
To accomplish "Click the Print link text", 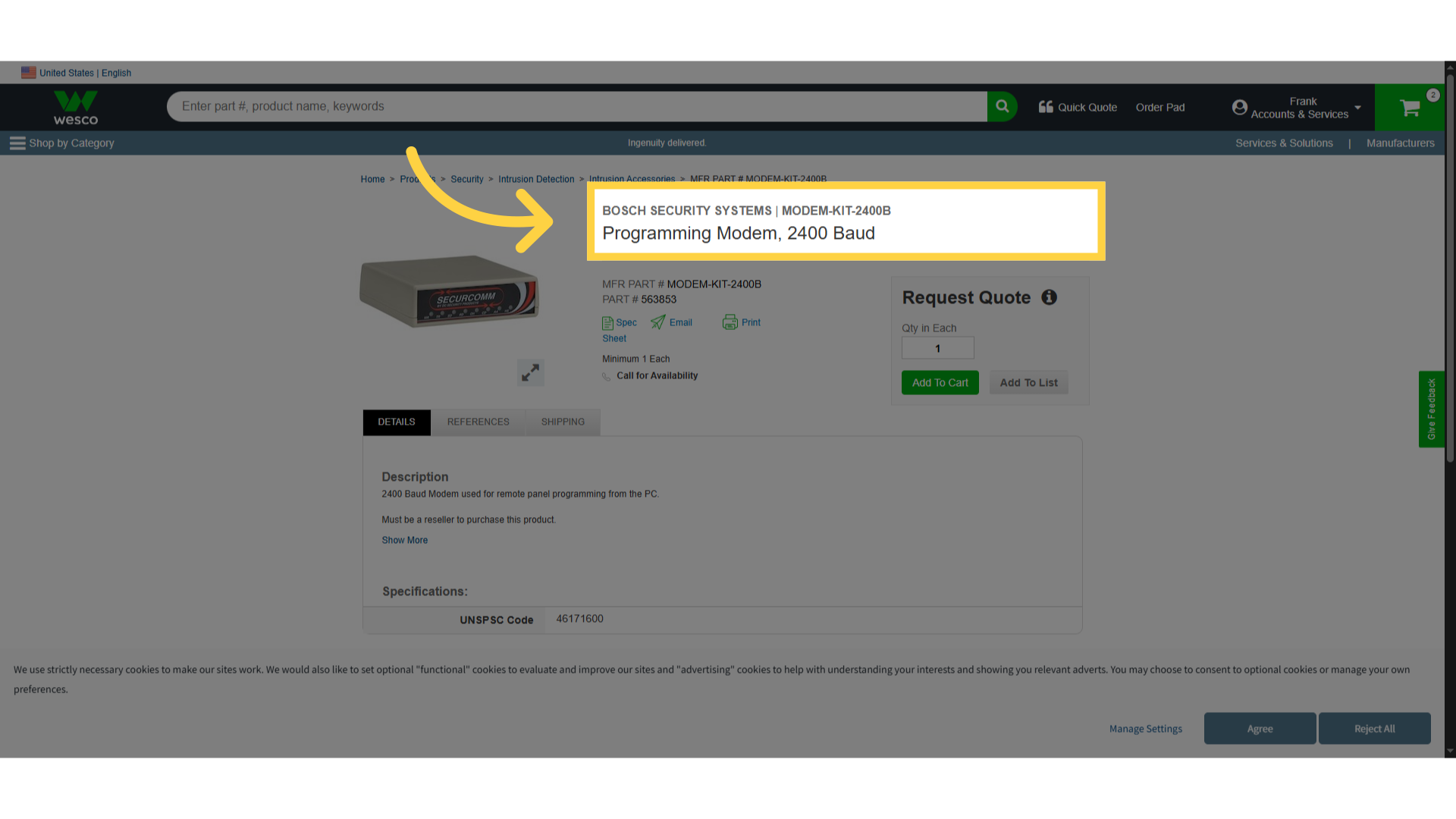I will pos(751,322).
